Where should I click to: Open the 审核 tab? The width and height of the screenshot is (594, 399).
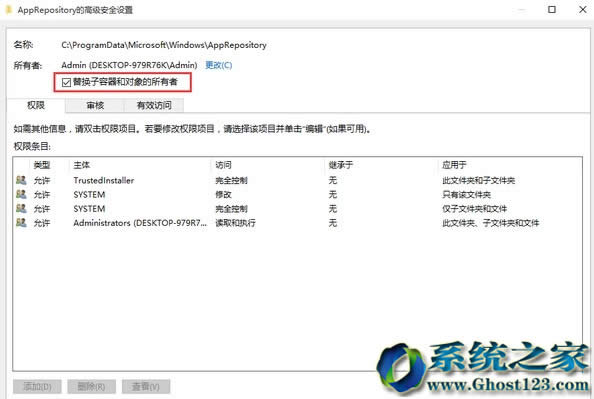95,105
